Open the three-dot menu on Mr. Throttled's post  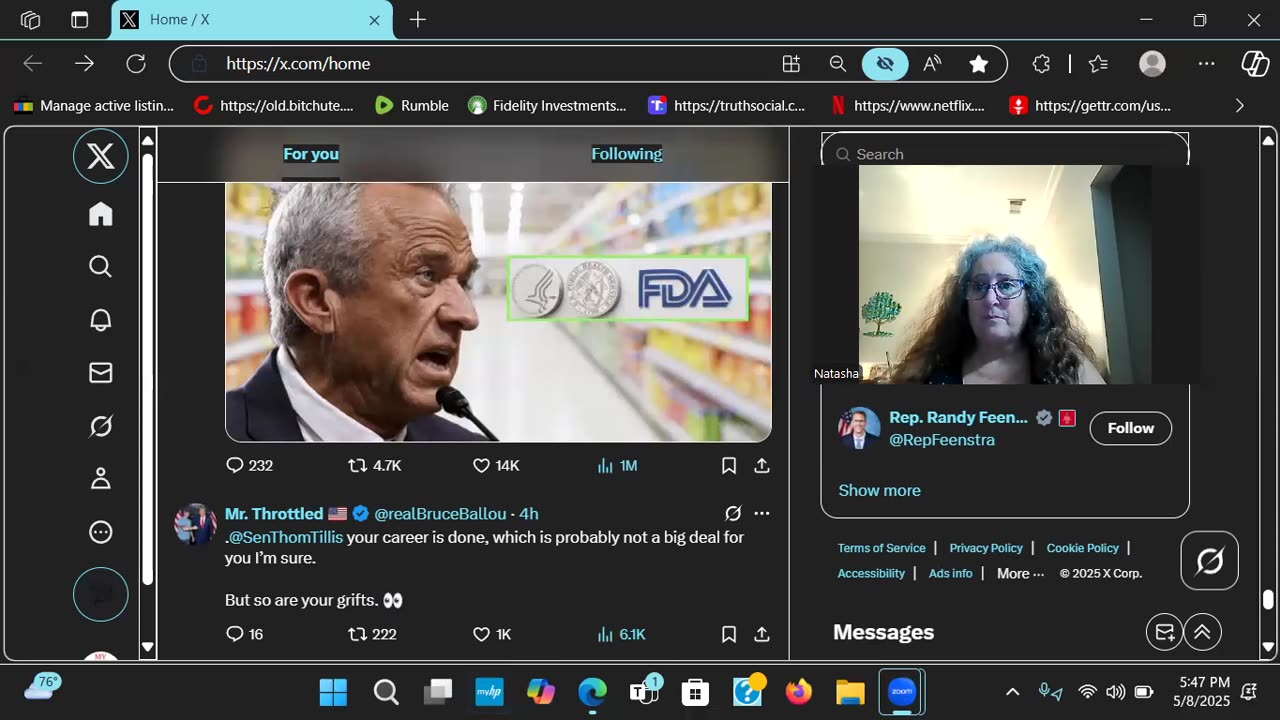click(762, 513)
